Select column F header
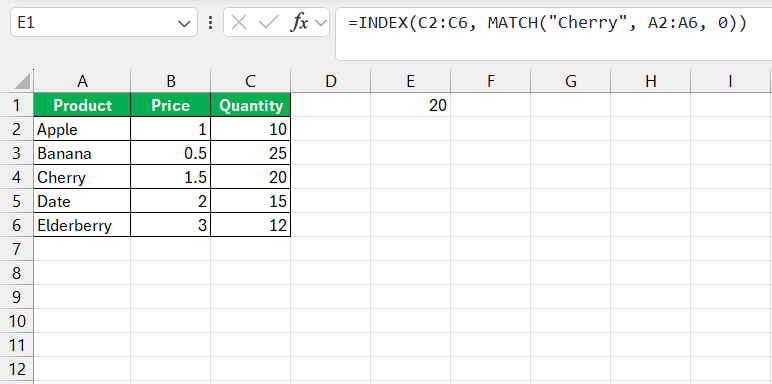The height and width of the screenshot is (384, 772). tap(490, 81)
